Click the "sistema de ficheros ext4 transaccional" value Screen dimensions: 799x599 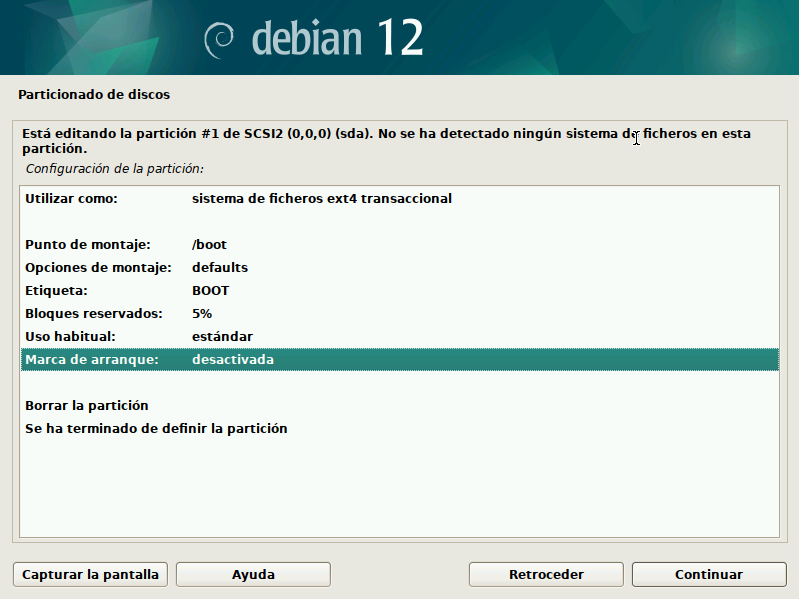tap(321, 199)
